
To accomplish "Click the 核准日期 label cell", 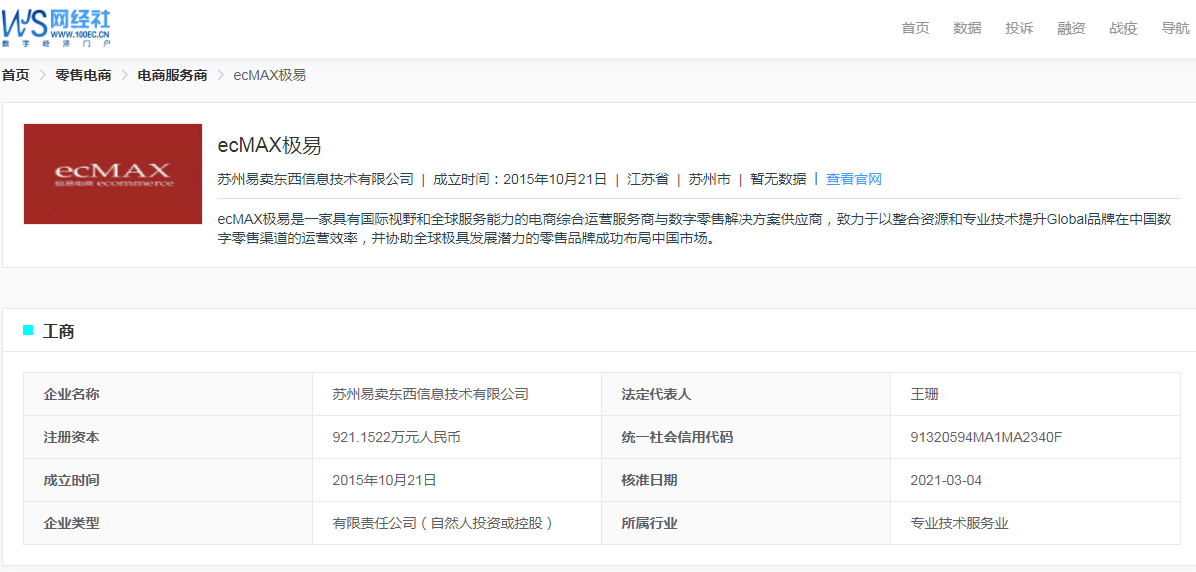I will [x=746, y=480].
